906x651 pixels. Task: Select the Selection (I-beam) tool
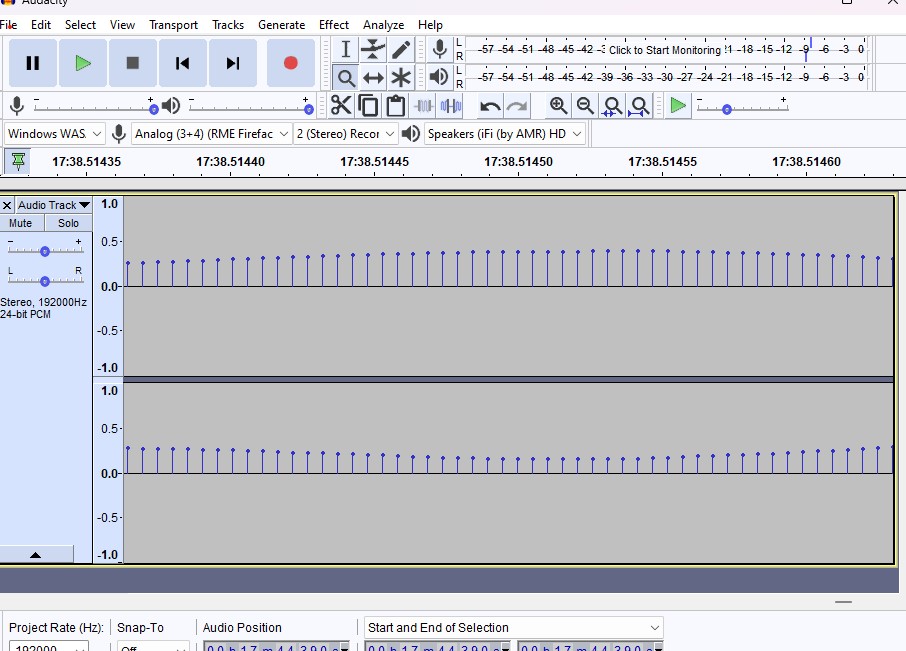click(x=346, y=50)
